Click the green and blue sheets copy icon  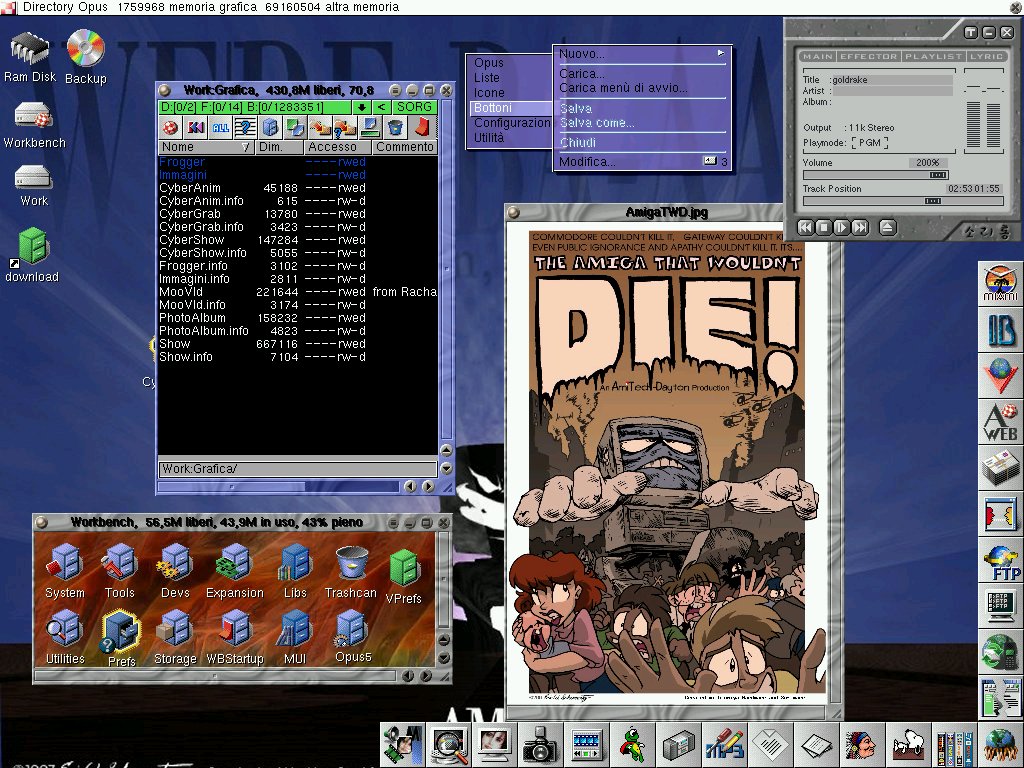[295, 127]
